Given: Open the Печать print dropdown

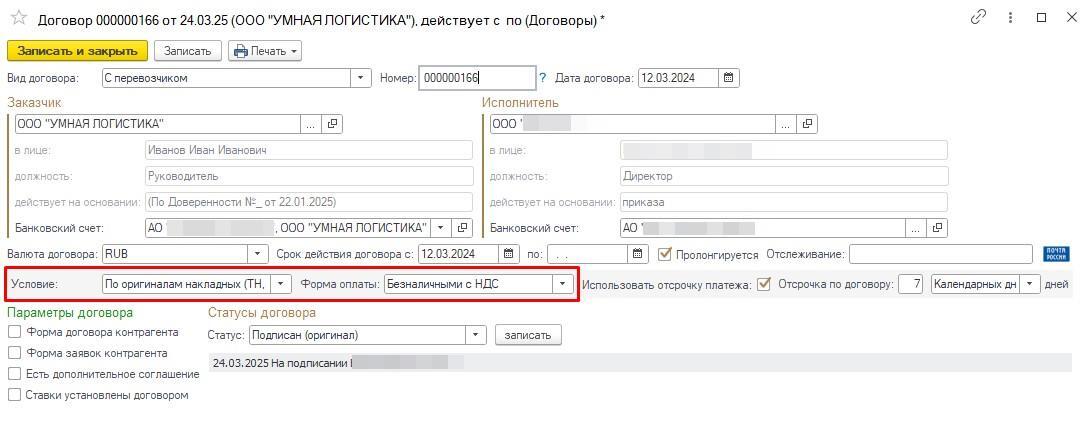Looking at the screenshot, I should (x=265, y=50).
